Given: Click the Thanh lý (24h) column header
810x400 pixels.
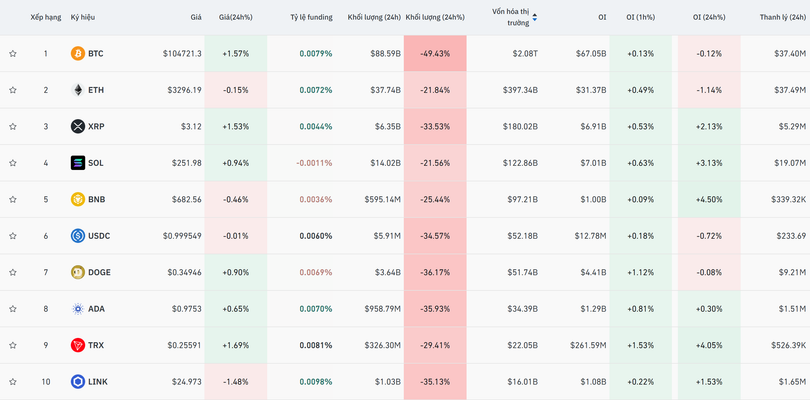Looking at the screenshot, I should click(783, 17).
